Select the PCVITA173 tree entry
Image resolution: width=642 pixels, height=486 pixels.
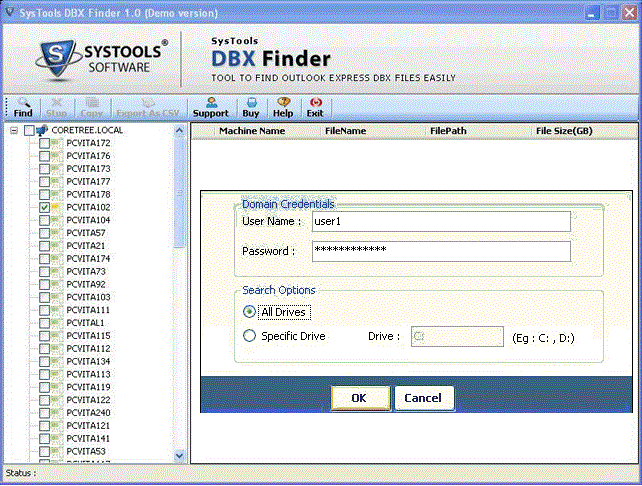(x=88, y=169)
